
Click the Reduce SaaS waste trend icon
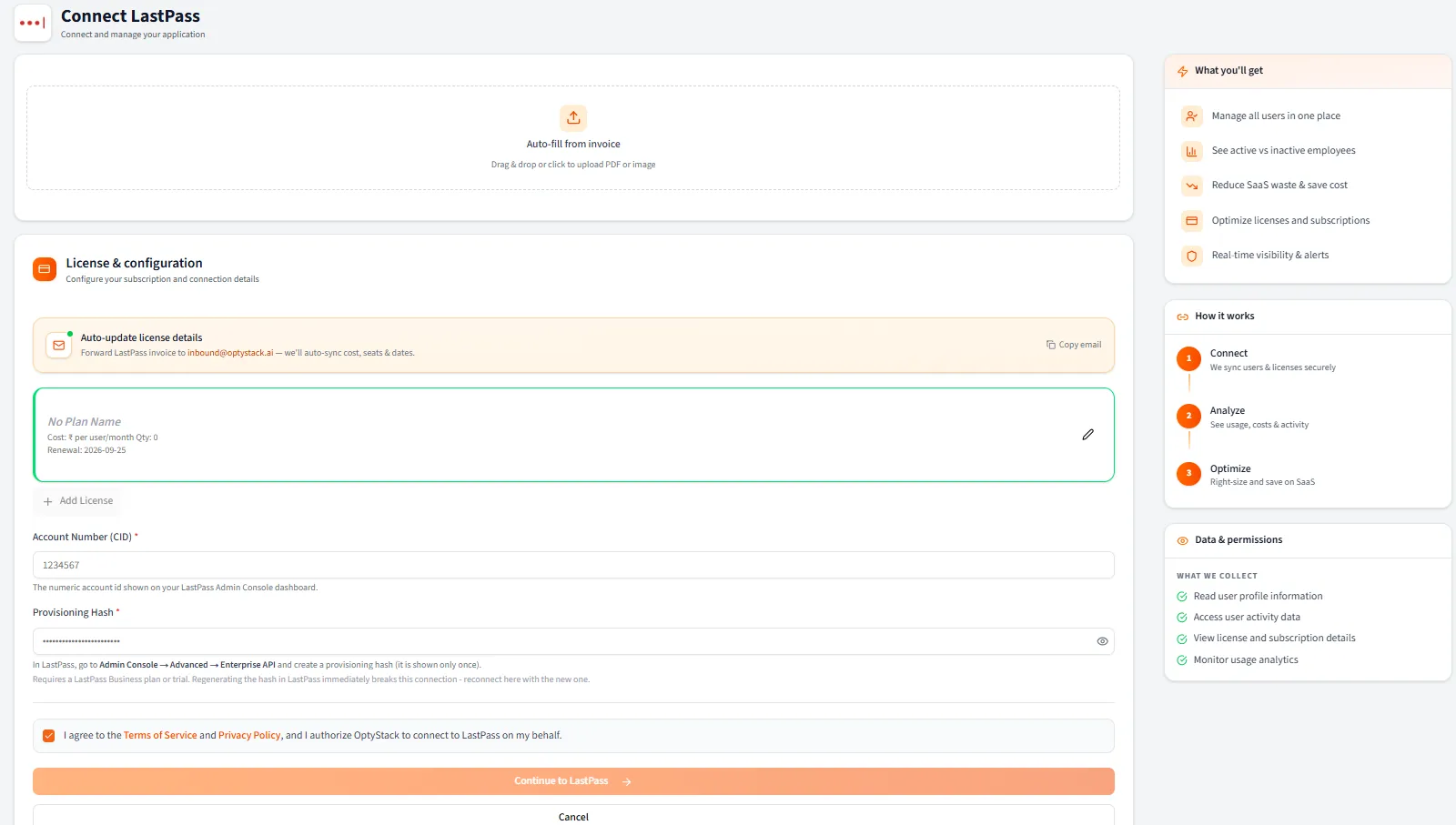pos(1191,186)
